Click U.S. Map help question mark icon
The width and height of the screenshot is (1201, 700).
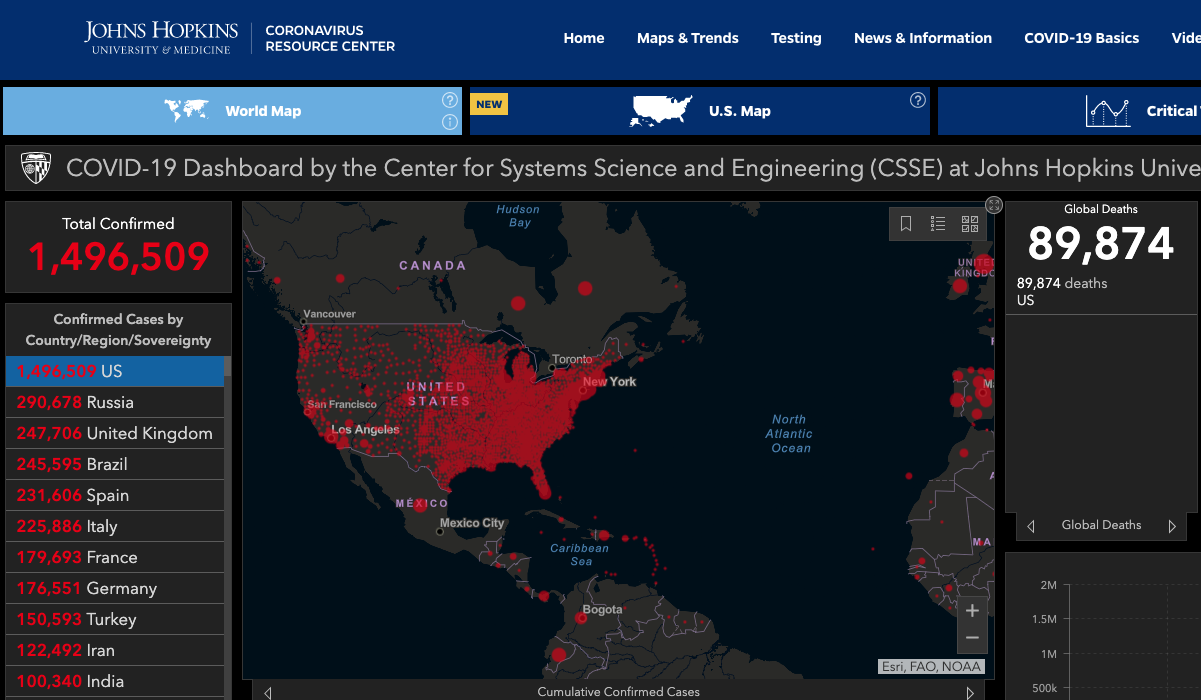[x=918, y=100]
